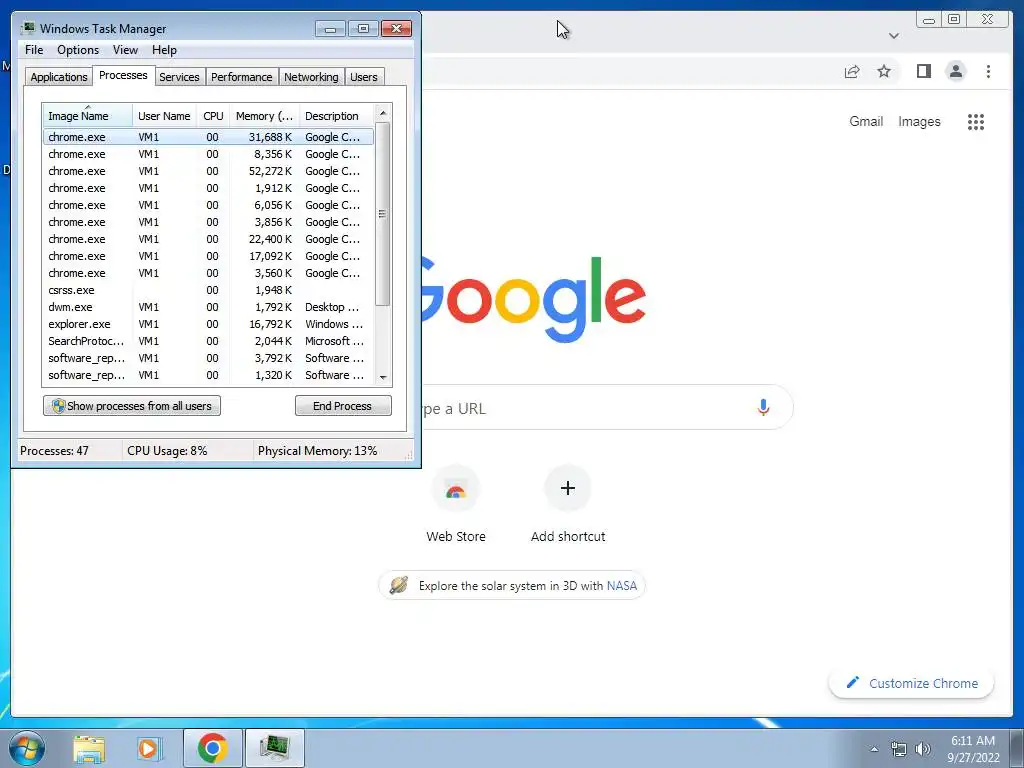Click Processes: 47 in status bar
Viewport: 1024px width, 768px height.
click(54, 451)
